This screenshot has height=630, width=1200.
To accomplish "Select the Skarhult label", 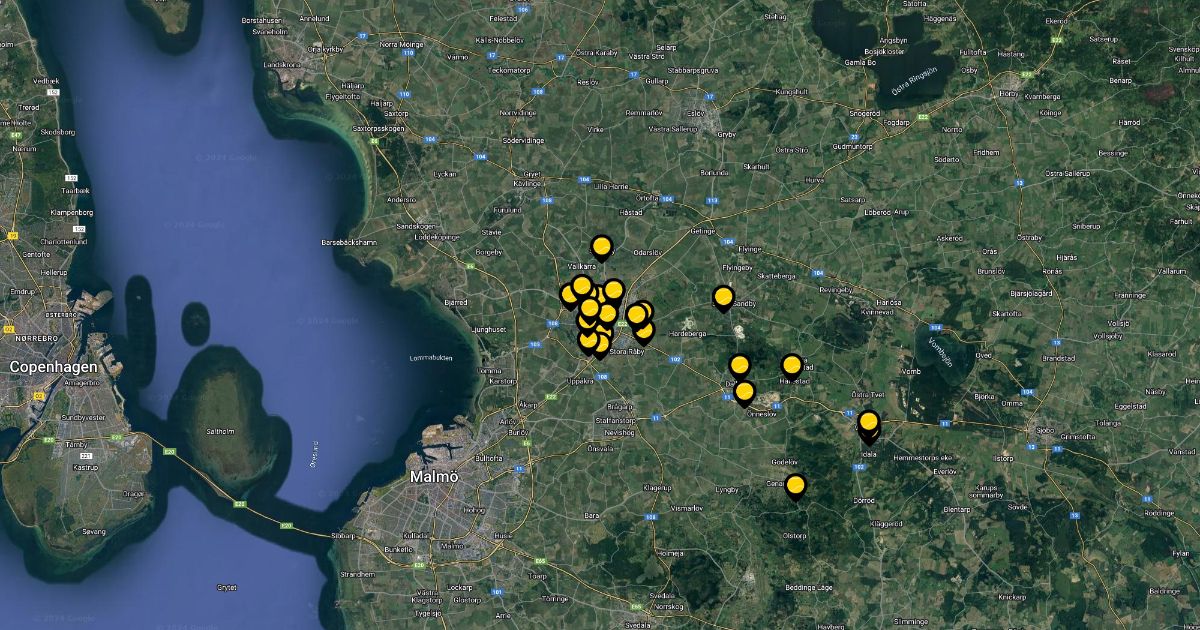I will pos(758,166).
